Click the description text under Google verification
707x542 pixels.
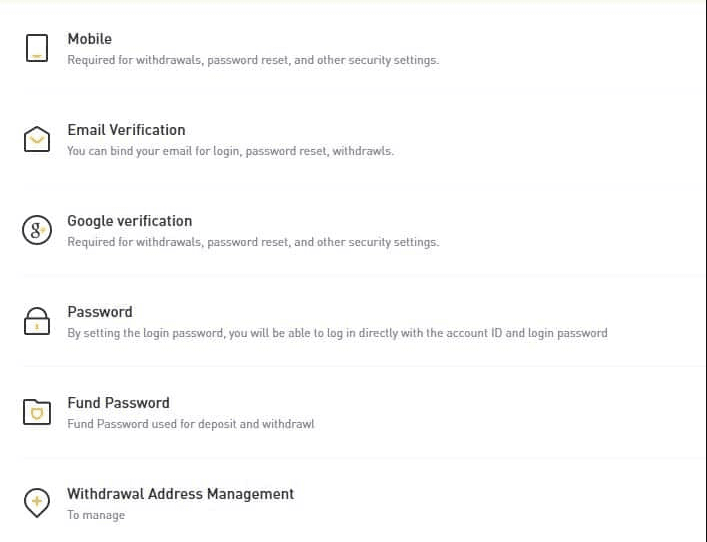[x=252, y=242]
